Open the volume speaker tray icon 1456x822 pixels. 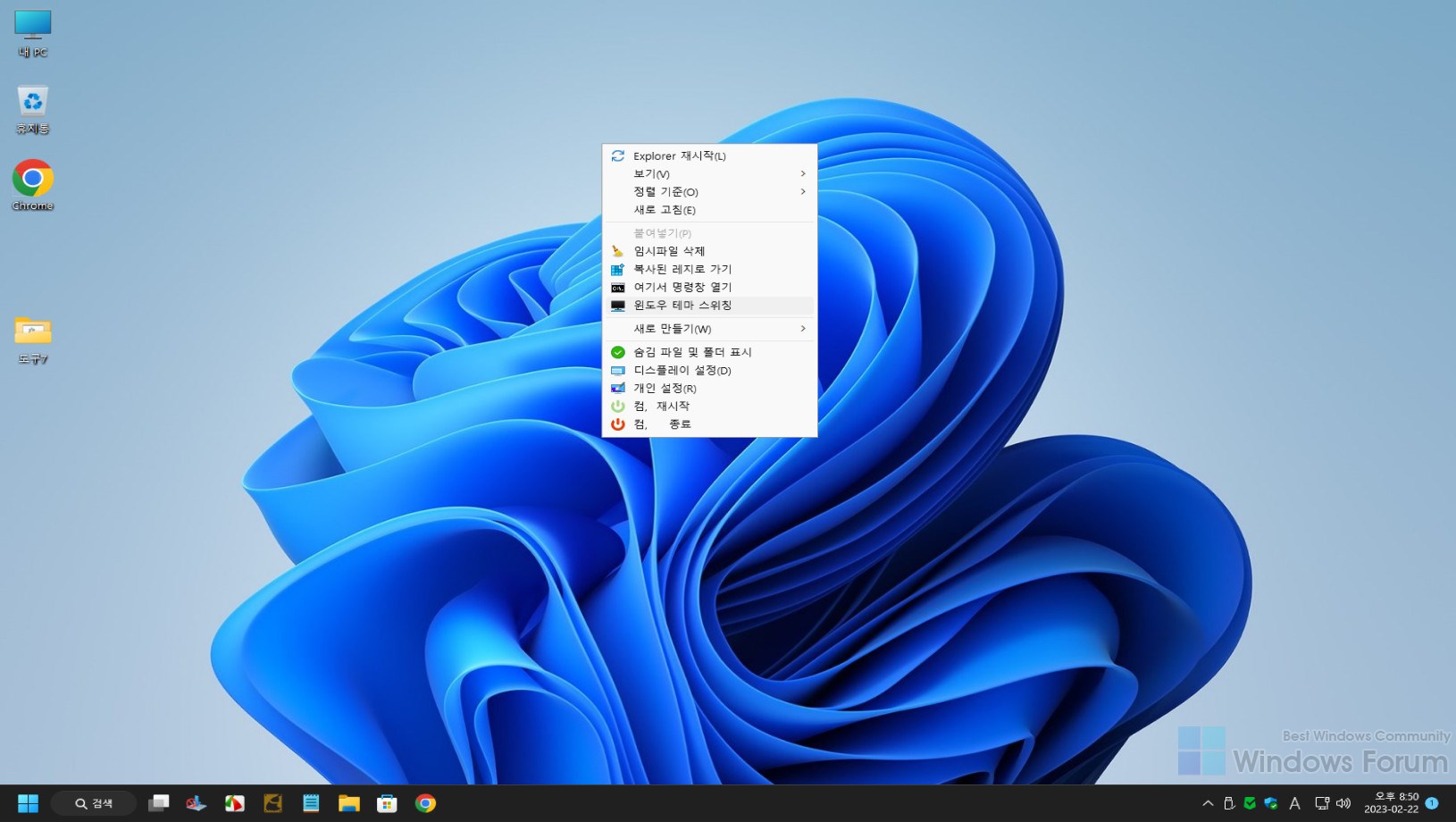[x=1343, y=803]
